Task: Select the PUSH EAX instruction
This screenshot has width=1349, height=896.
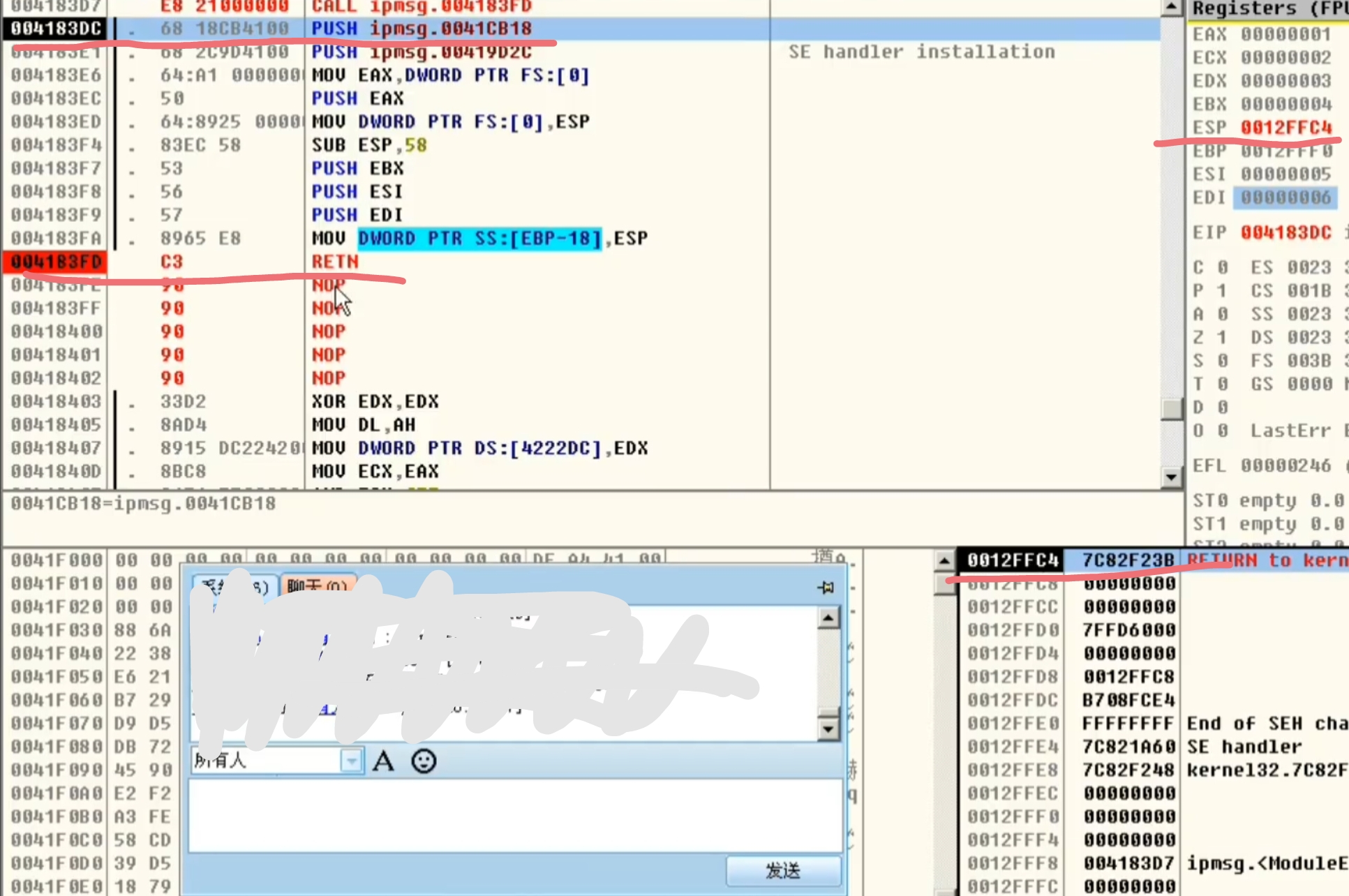Action: pyautogui.click(x=357, y=98)
